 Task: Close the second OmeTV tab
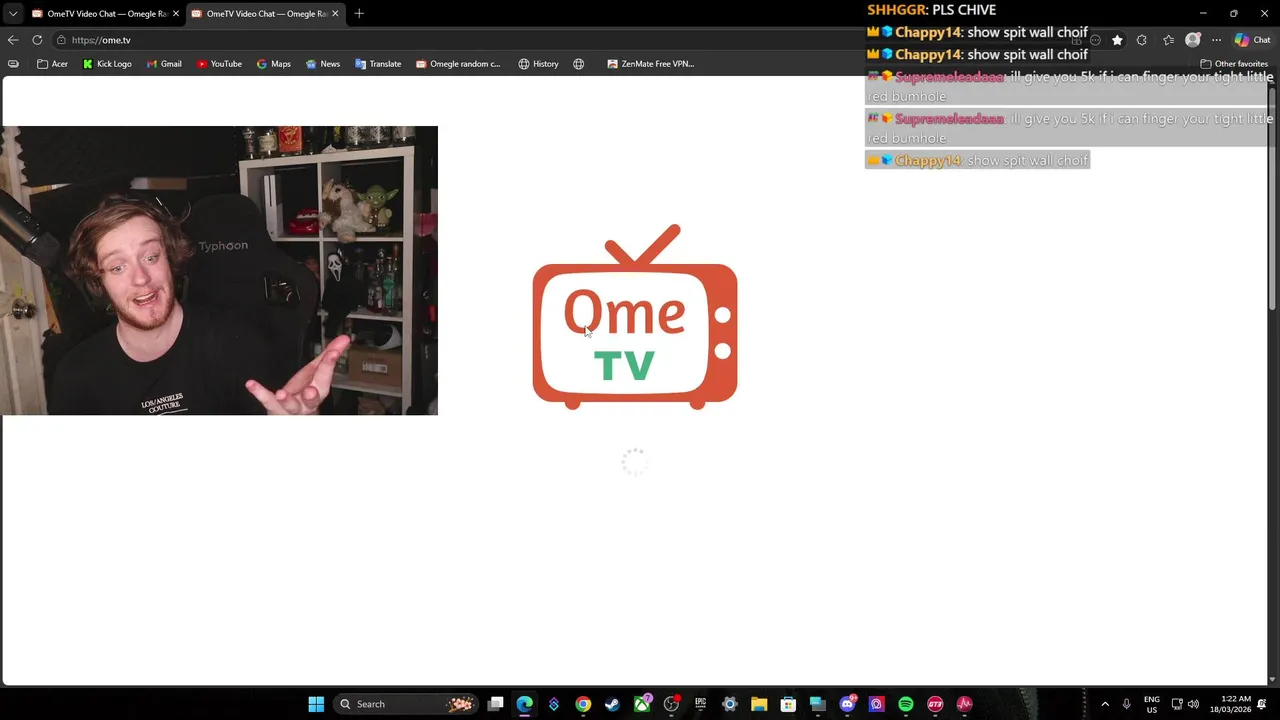coord(335,14)
